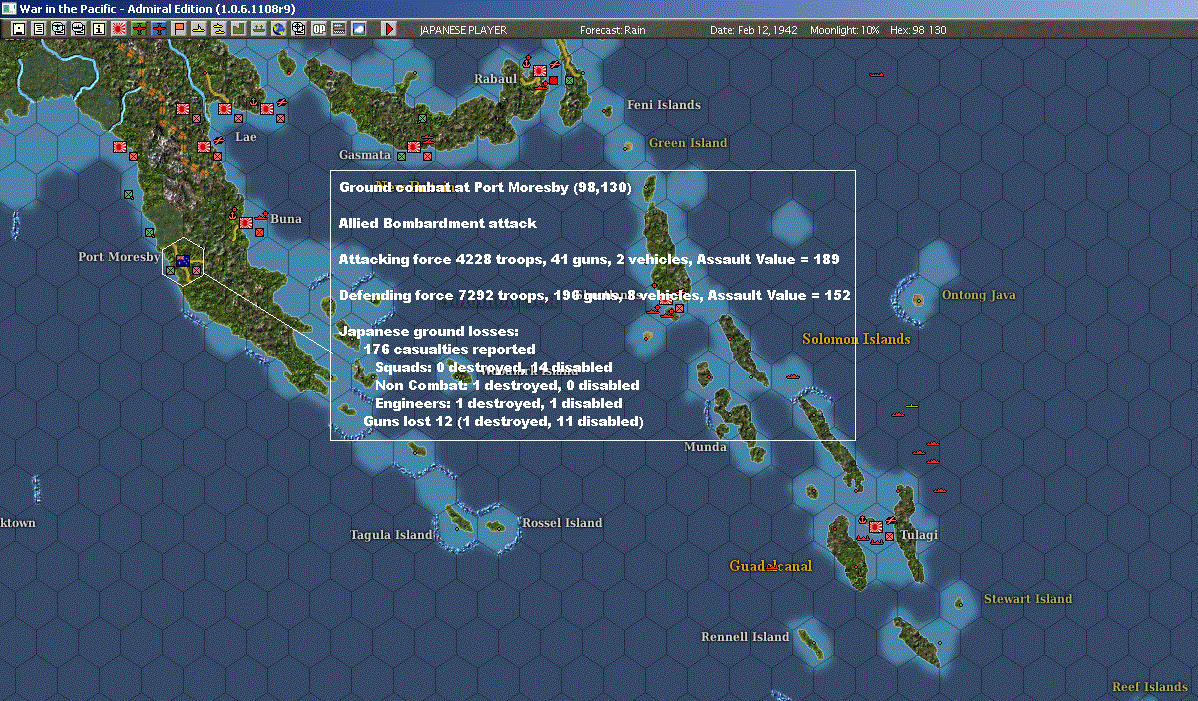Image resolution: width=1198 pixels, height=701 pixels.
Task: Click the red plane on green icon
Action: click(139, 29)
